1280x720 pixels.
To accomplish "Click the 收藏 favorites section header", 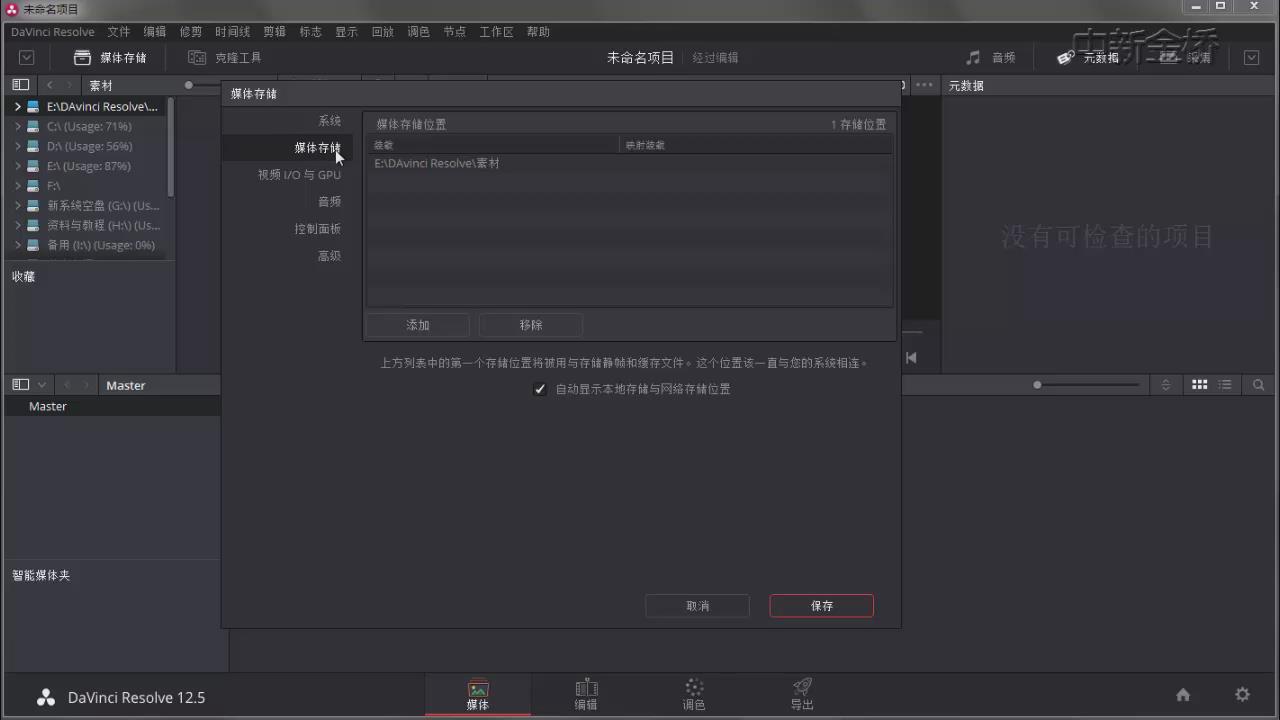I will tap(24, 276).
